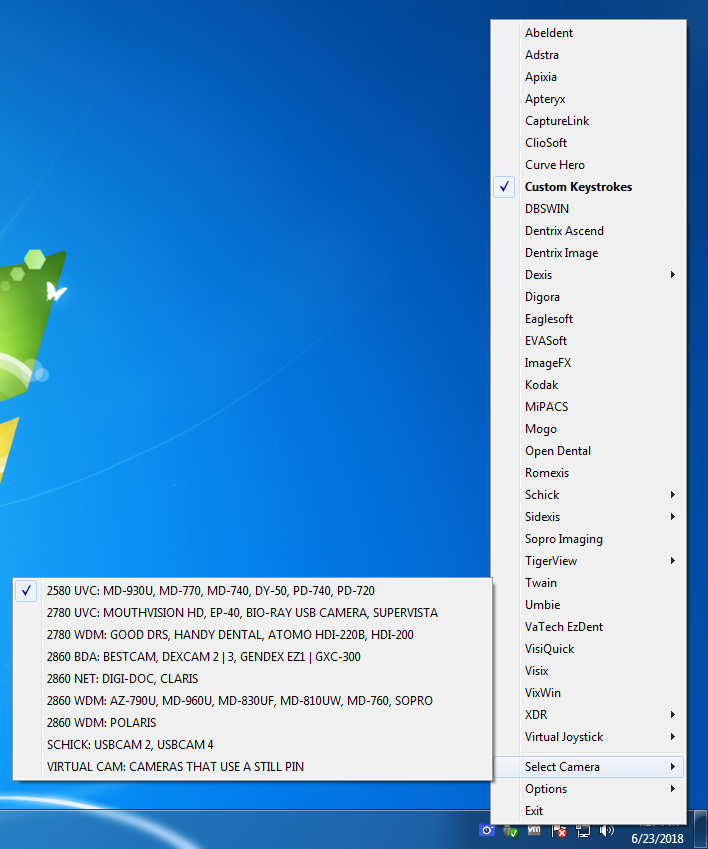Select EVASoft menu item
This screenshot has height=849, width=708.
tap(588, 341)
